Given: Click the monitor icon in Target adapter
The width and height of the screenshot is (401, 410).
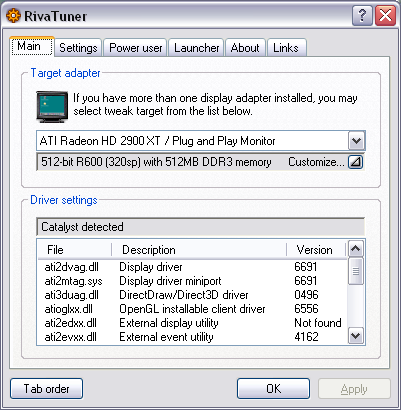Looking at the screenshot, I should coord(52,106).
